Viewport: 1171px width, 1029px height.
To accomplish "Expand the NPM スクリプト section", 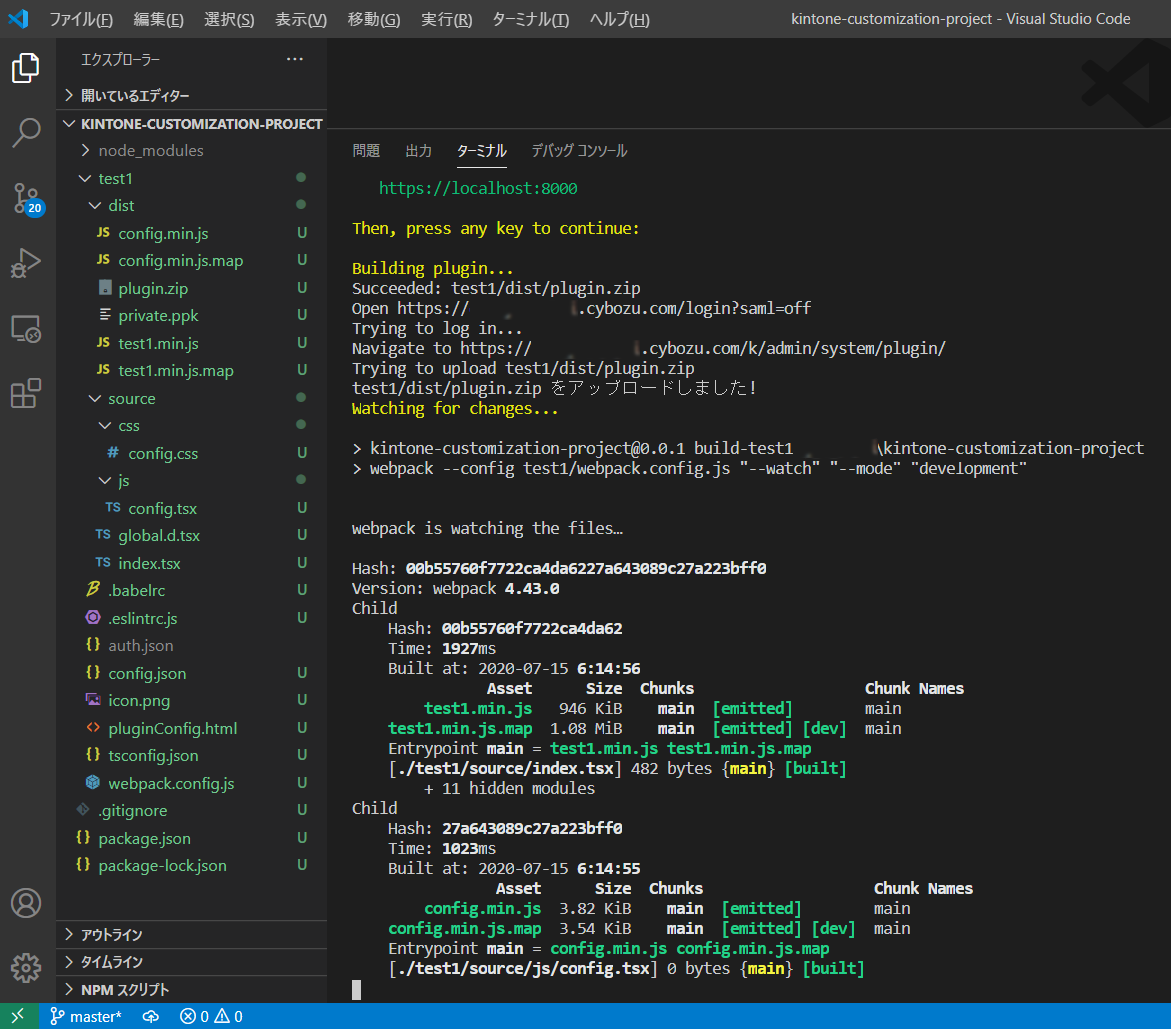I will pyautogui.click(x=124, y=990).
